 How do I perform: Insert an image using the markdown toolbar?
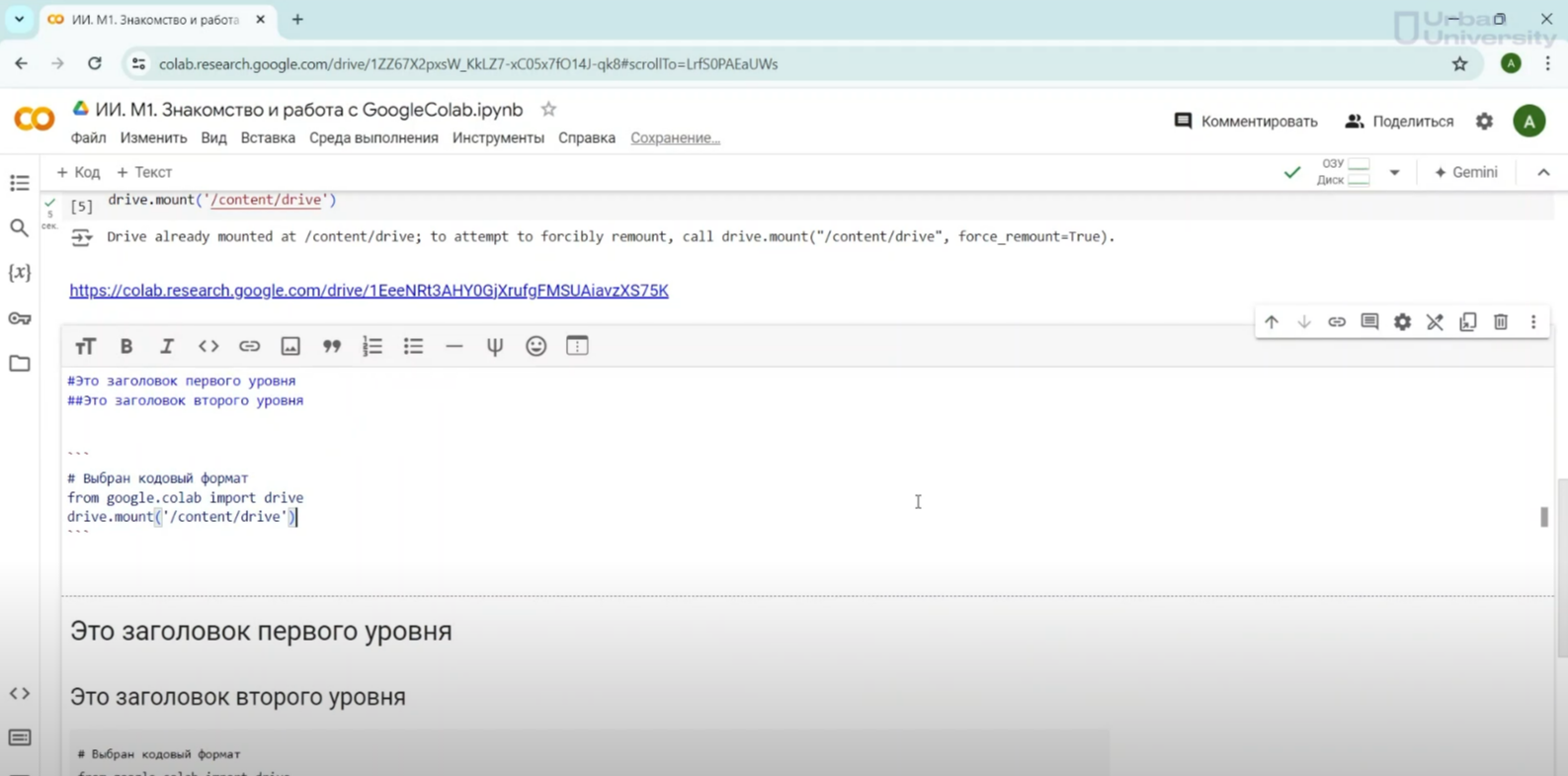click(x=290, y=346)
